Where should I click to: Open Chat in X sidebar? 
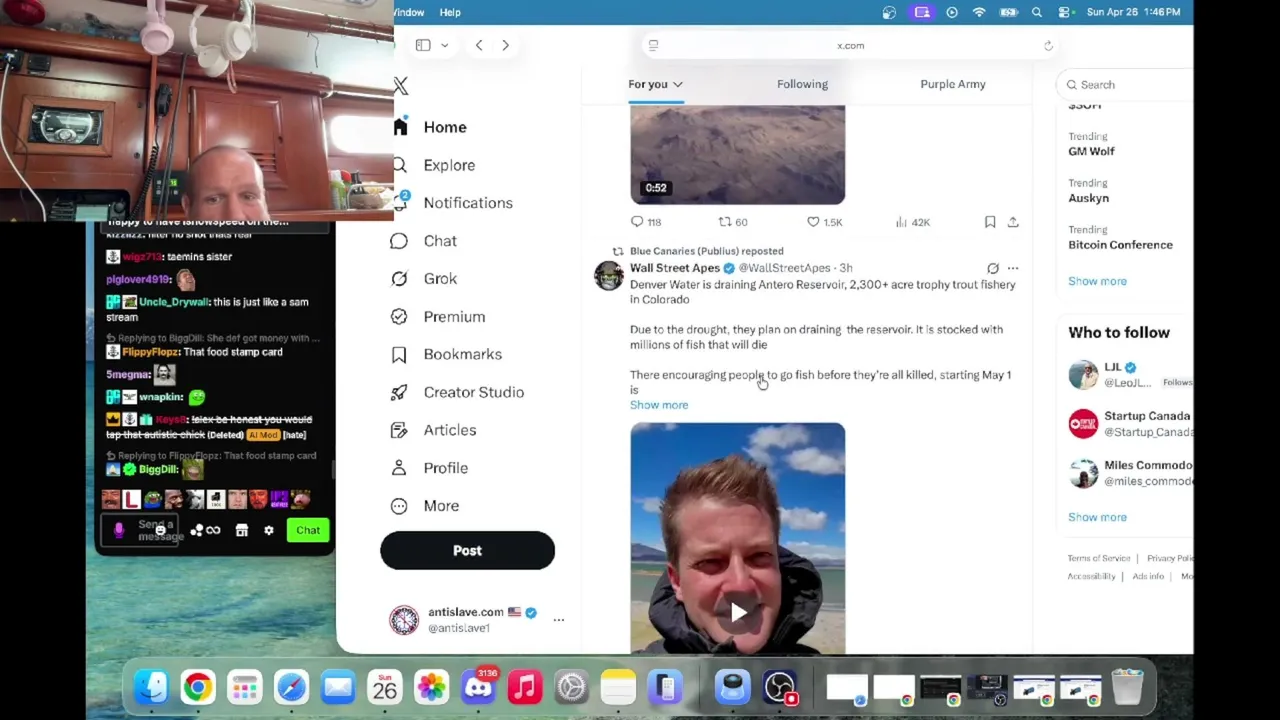click(439, 241)
